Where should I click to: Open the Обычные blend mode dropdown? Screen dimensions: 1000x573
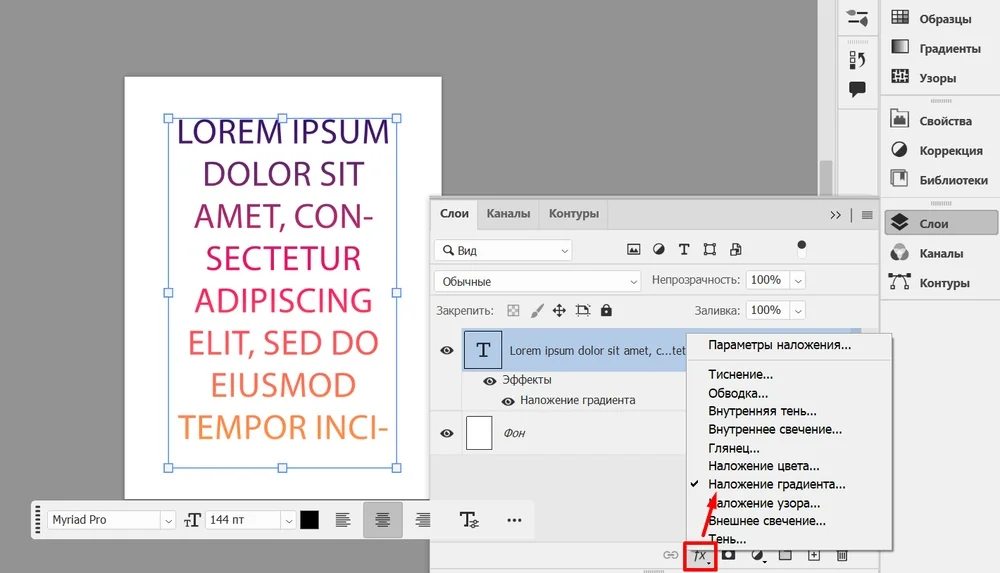pyautogui.click(x=537, y=281)
